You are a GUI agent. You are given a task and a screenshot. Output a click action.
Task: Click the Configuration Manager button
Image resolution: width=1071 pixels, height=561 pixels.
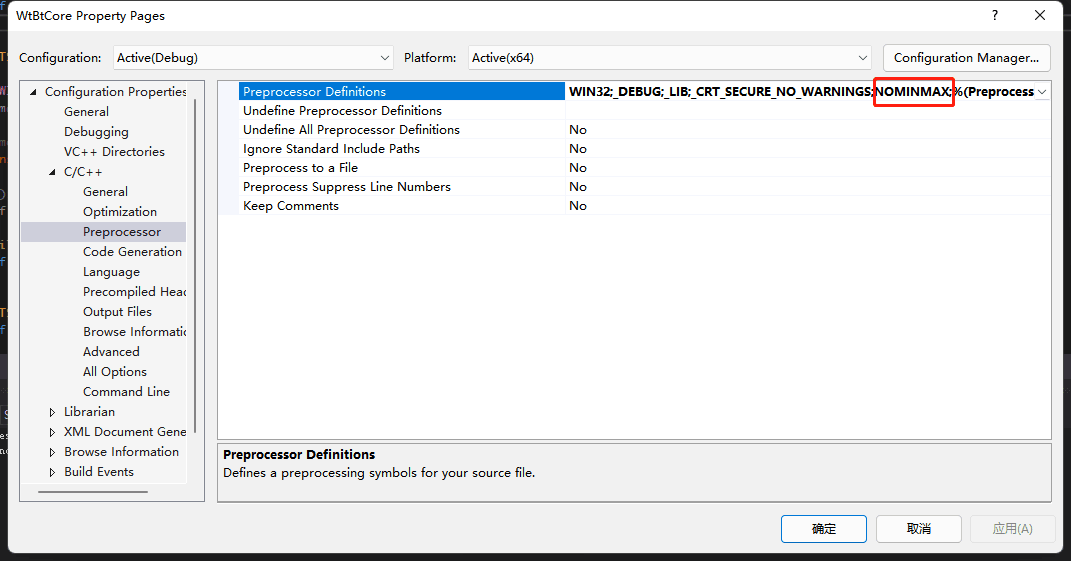[966, 58]
